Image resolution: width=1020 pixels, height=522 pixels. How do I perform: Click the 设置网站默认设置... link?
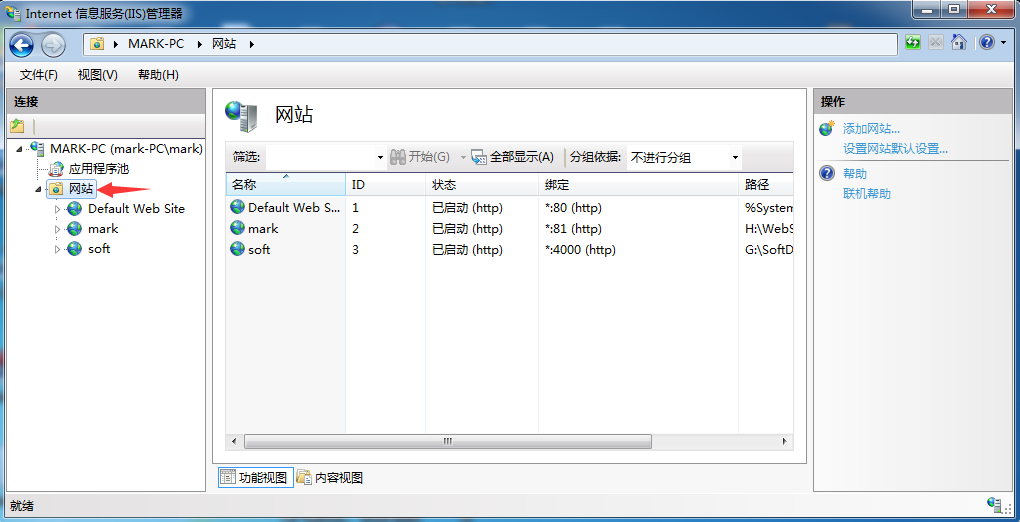tap(895, 148)
